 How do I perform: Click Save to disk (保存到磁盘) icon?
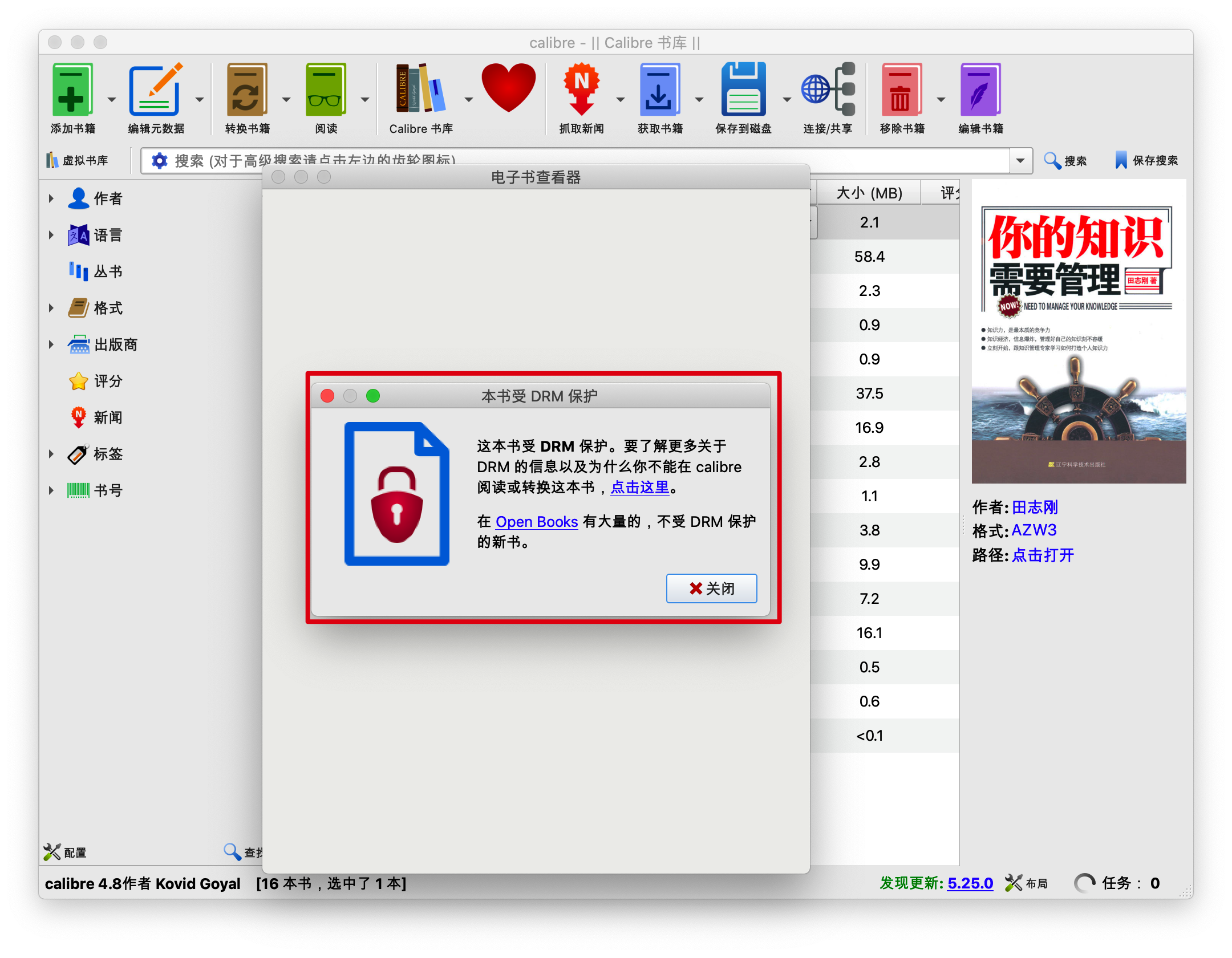[x=743, y=90]
